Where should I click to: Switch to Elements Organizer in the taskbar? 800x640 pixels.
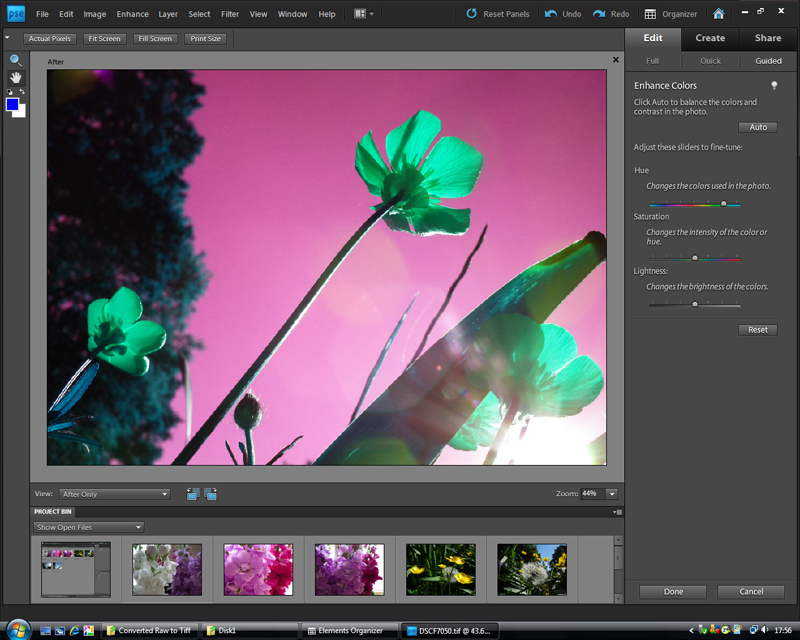coord(350,631)
